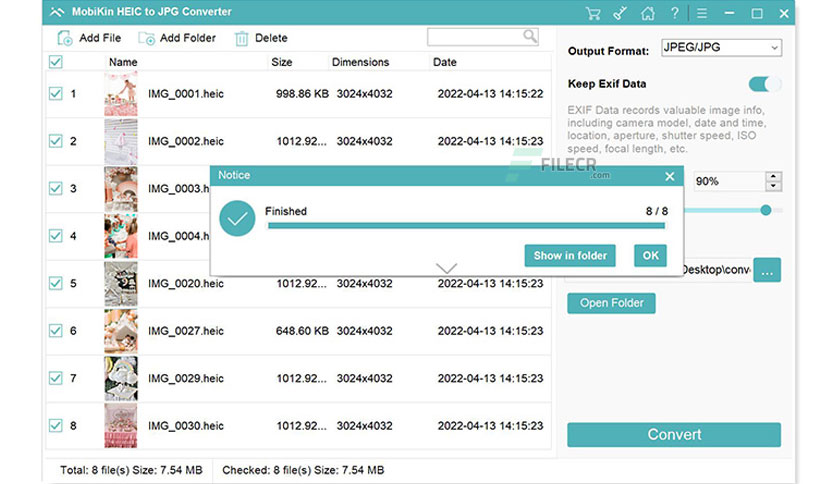Screen dimensions: 836x484
Task: Click the output folder path field
Action: pos(717,270)
